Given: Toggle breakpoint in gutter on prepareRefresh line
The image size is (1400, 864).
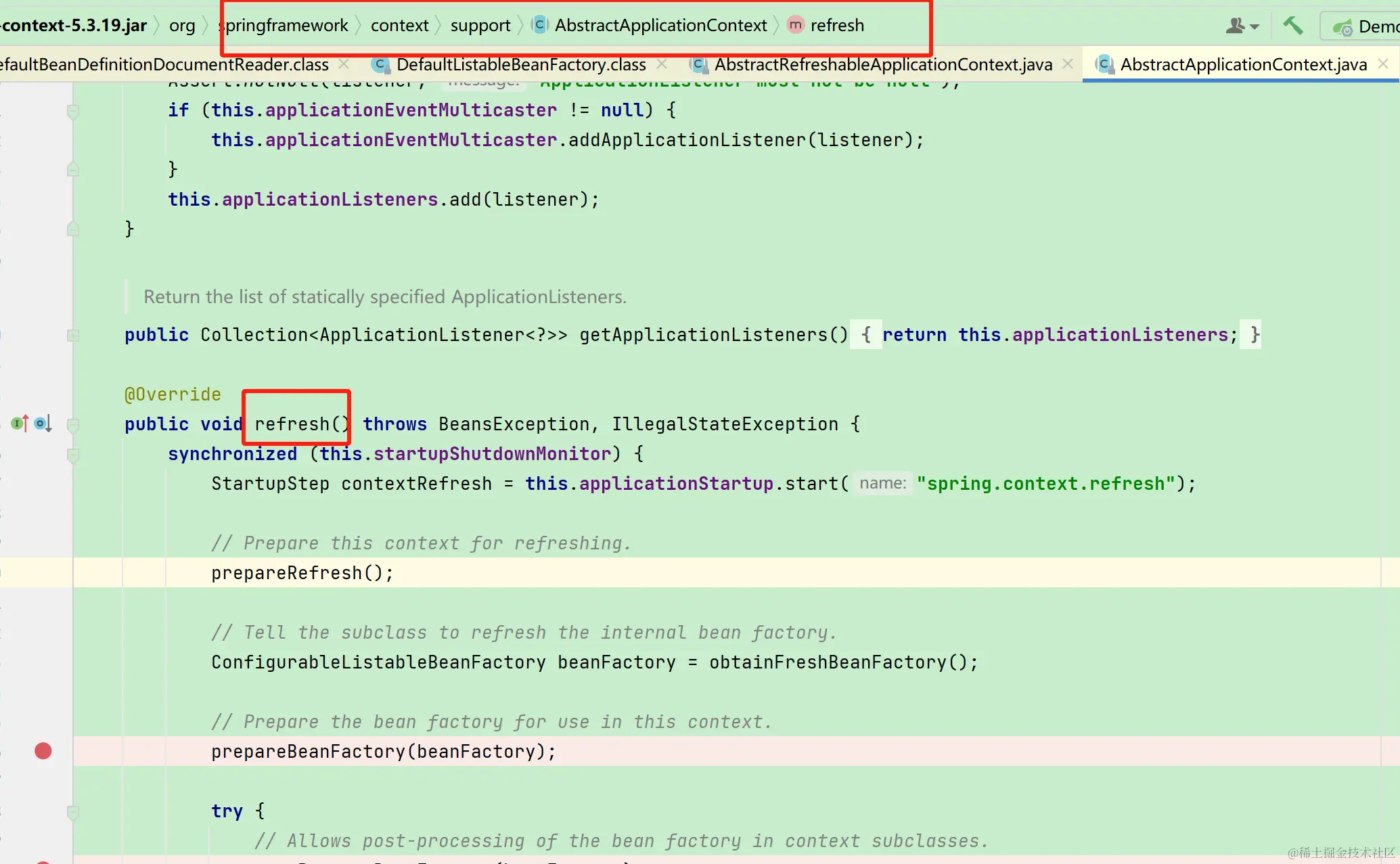Looking at the screenshot, I should (43, 573).
